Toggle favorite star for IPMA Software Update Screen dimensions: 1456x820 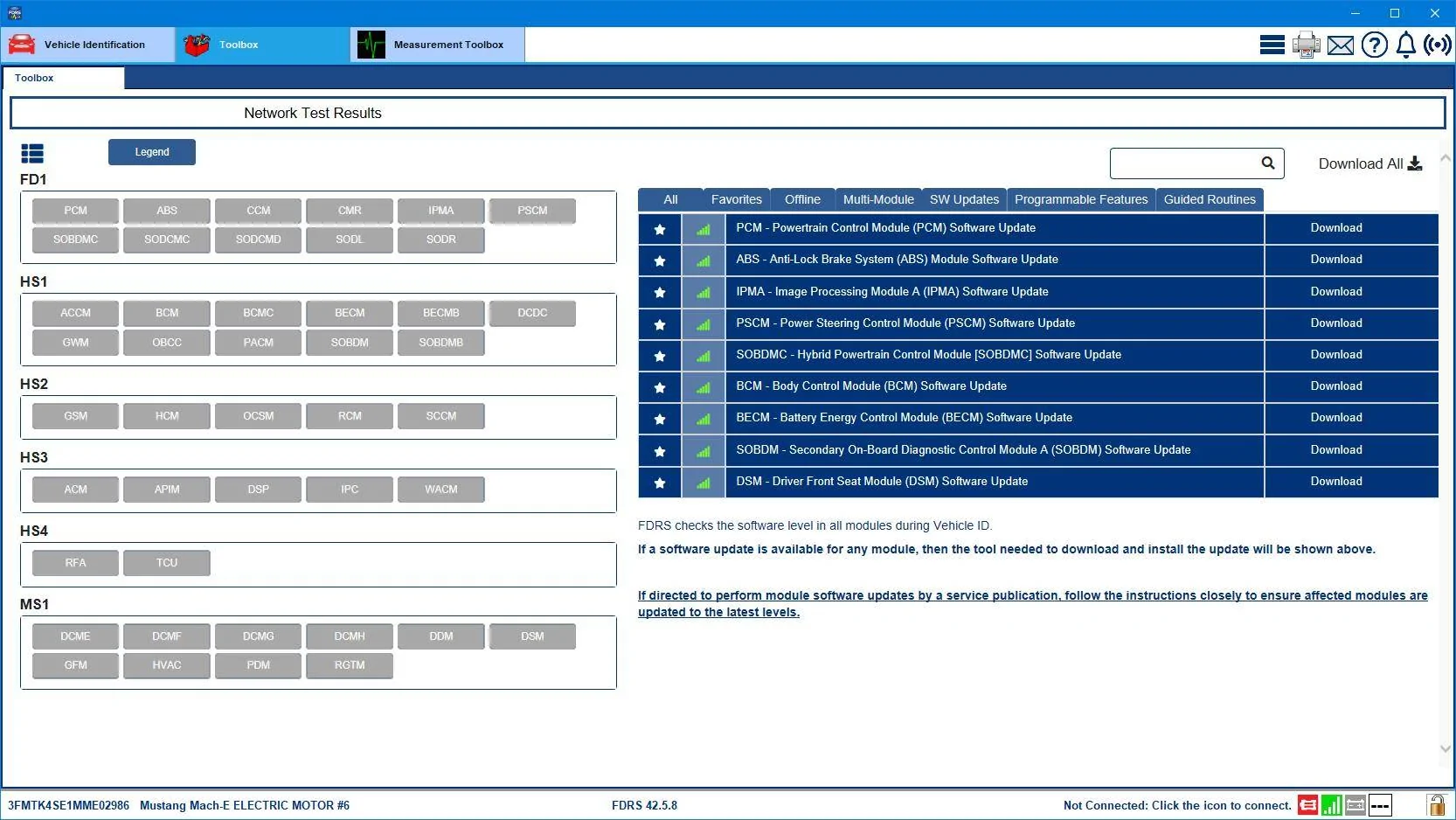click(660, 292)
